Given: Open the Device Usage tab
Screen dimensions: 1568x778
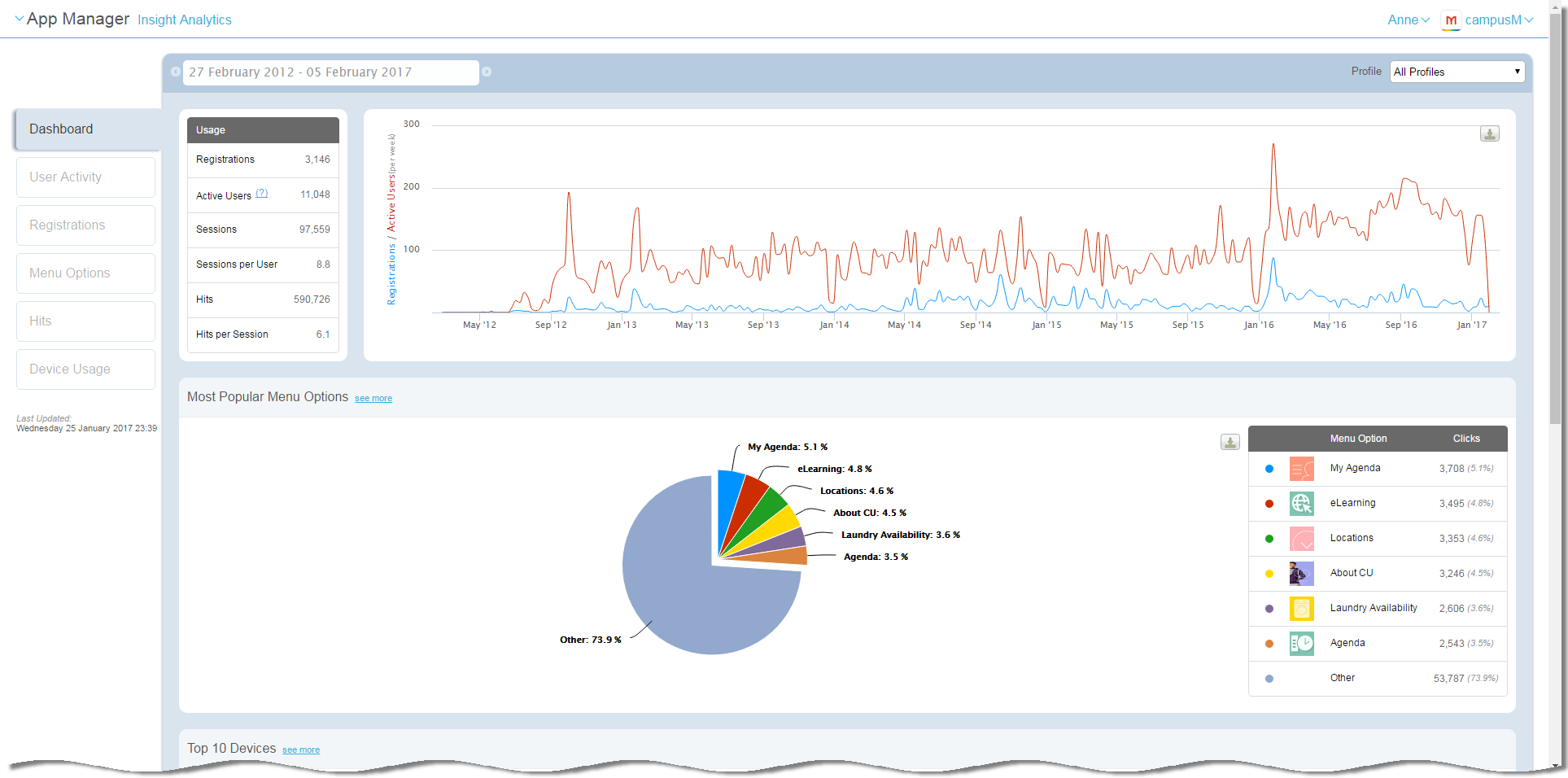Looking at the screenshot, I should (85, 369).
